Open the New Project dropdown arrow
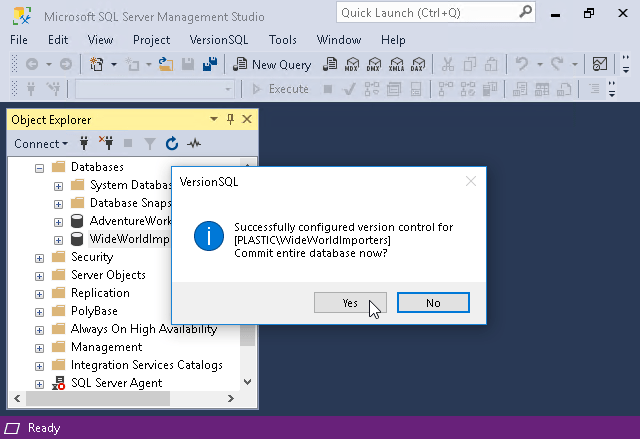This screenshot has height=439, width=640. tap(114, 64)
